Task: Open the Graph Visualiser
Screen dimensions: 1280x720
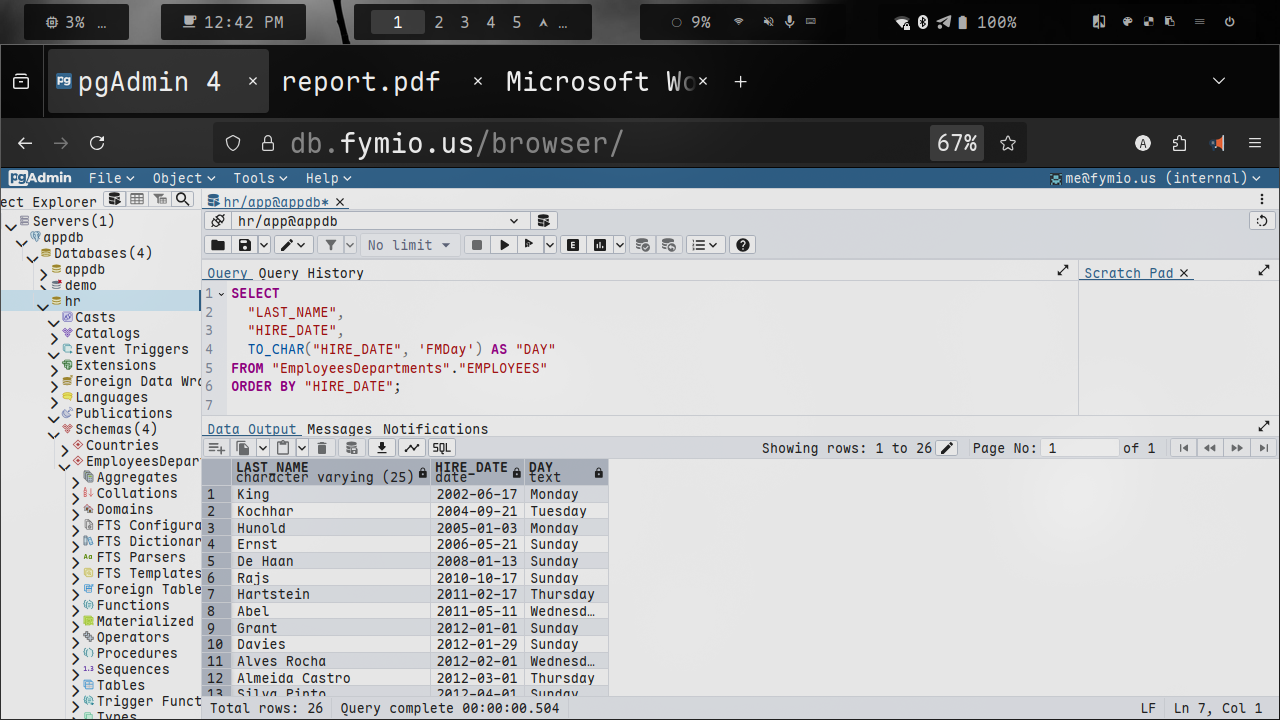Action: [x=412, y=448]
